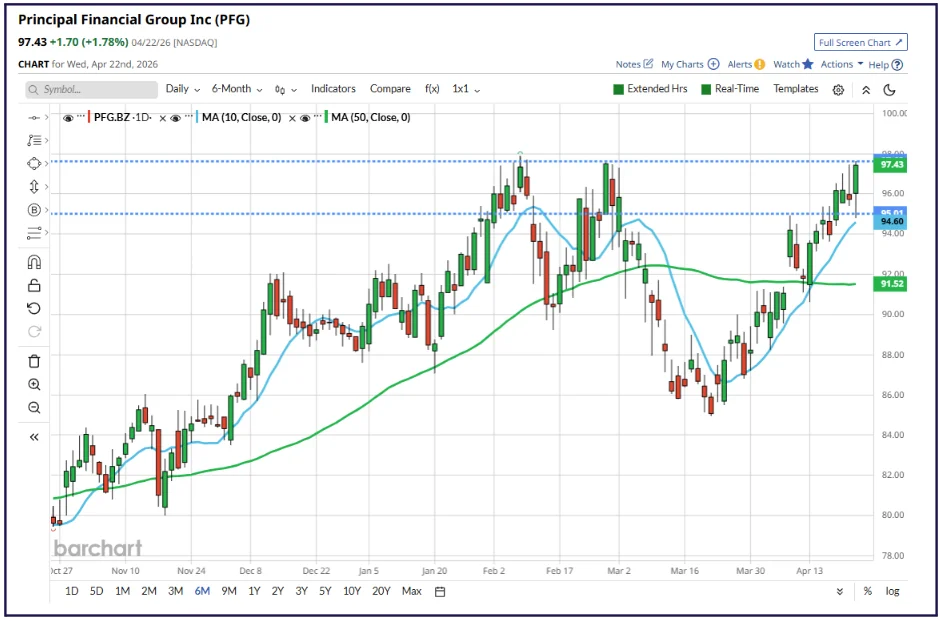Select the 1D time range
The width and height of the screenshot is (940, 621).
point(71,592)
